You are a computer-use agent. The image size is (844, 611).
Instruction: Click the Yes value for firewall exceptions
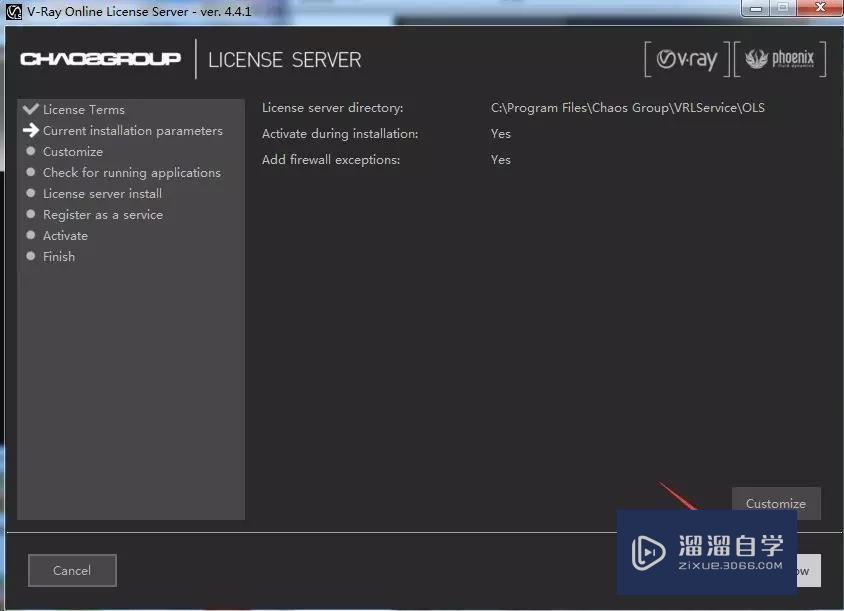tap(501, 160)
